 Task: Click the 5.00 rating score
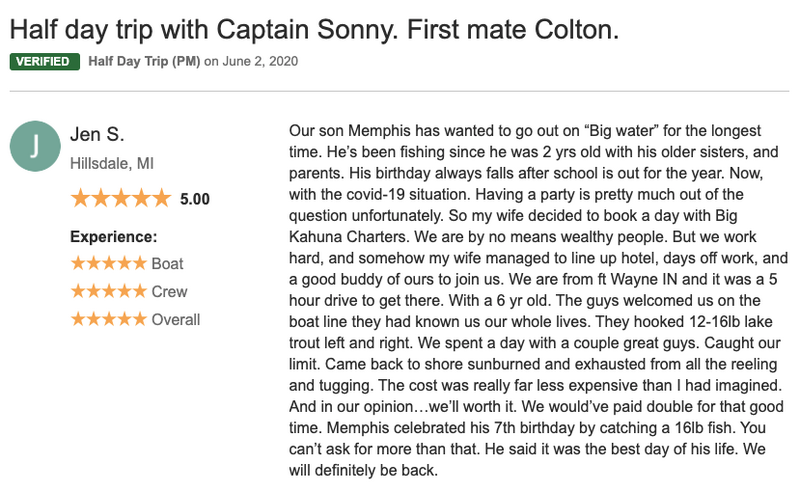pos(195,199)
